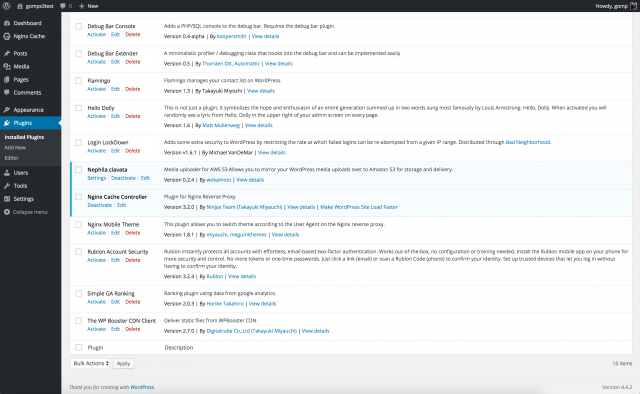Open the user avatar in admin bar

tap(633, 6)
